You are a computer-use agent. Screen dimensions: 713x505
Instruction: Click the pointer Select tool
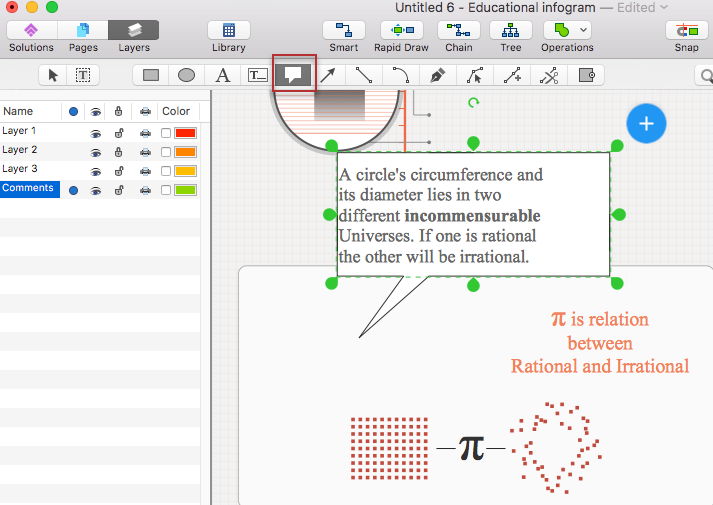pos(53,75)
